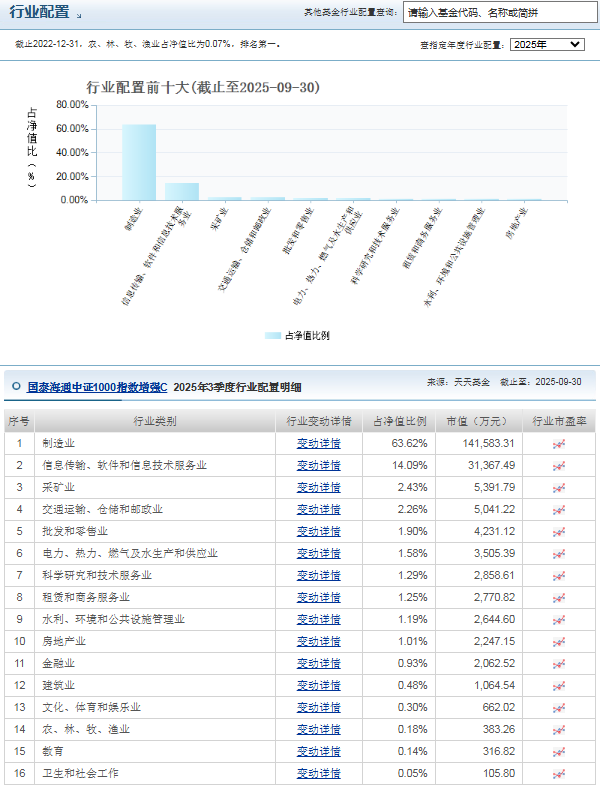Click the 制造业 bar in the chart
600x788 pixels.
(139, 162)
